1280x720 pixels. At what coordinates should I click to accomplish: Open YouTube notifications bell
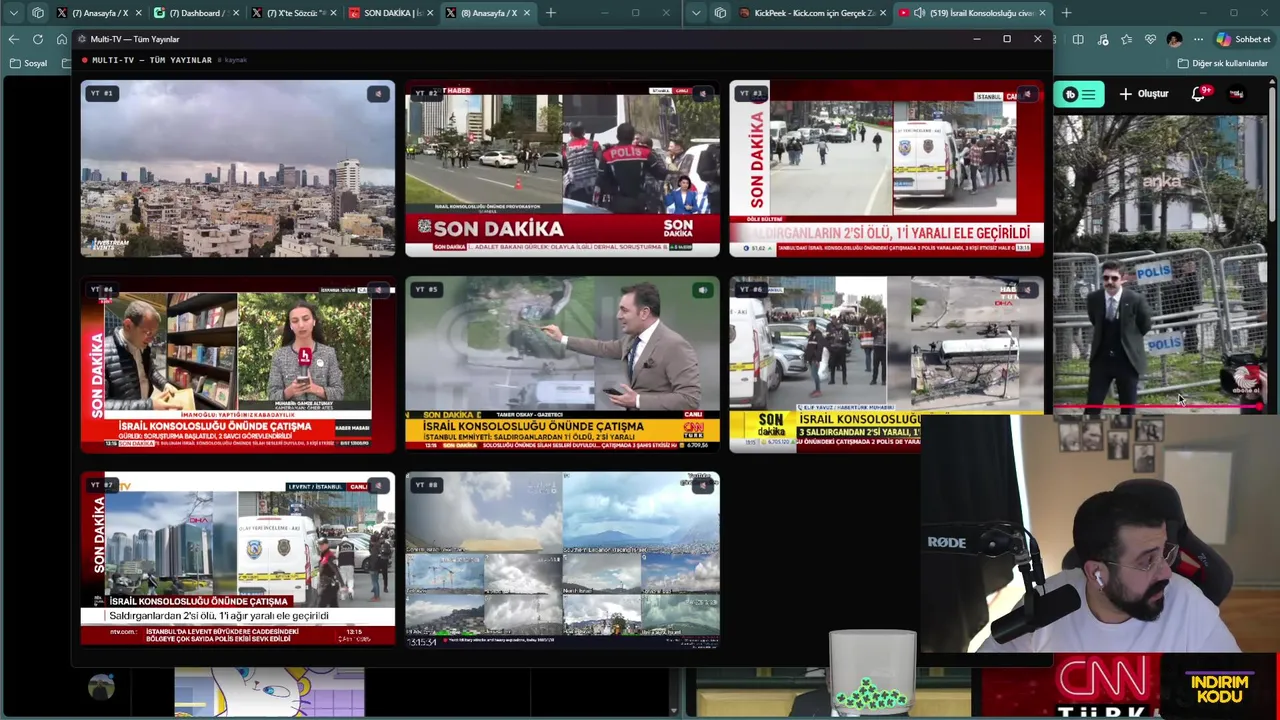coord(1198,94)
